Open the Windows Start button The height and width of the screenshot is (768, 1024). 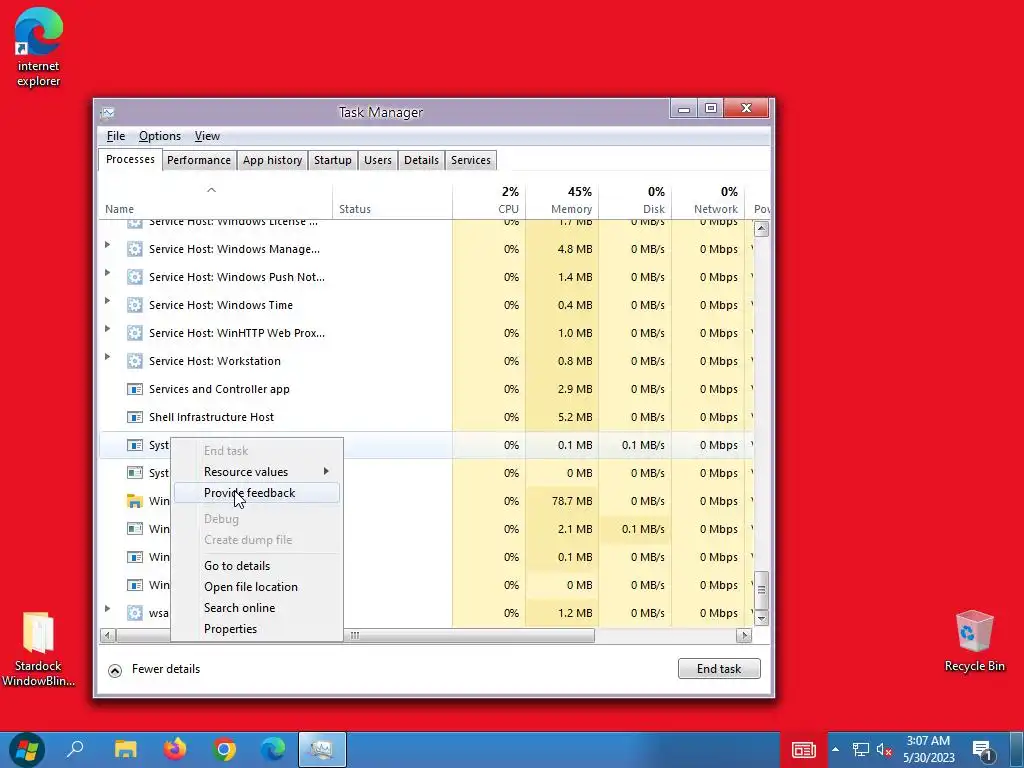click(x=27, y=749)
